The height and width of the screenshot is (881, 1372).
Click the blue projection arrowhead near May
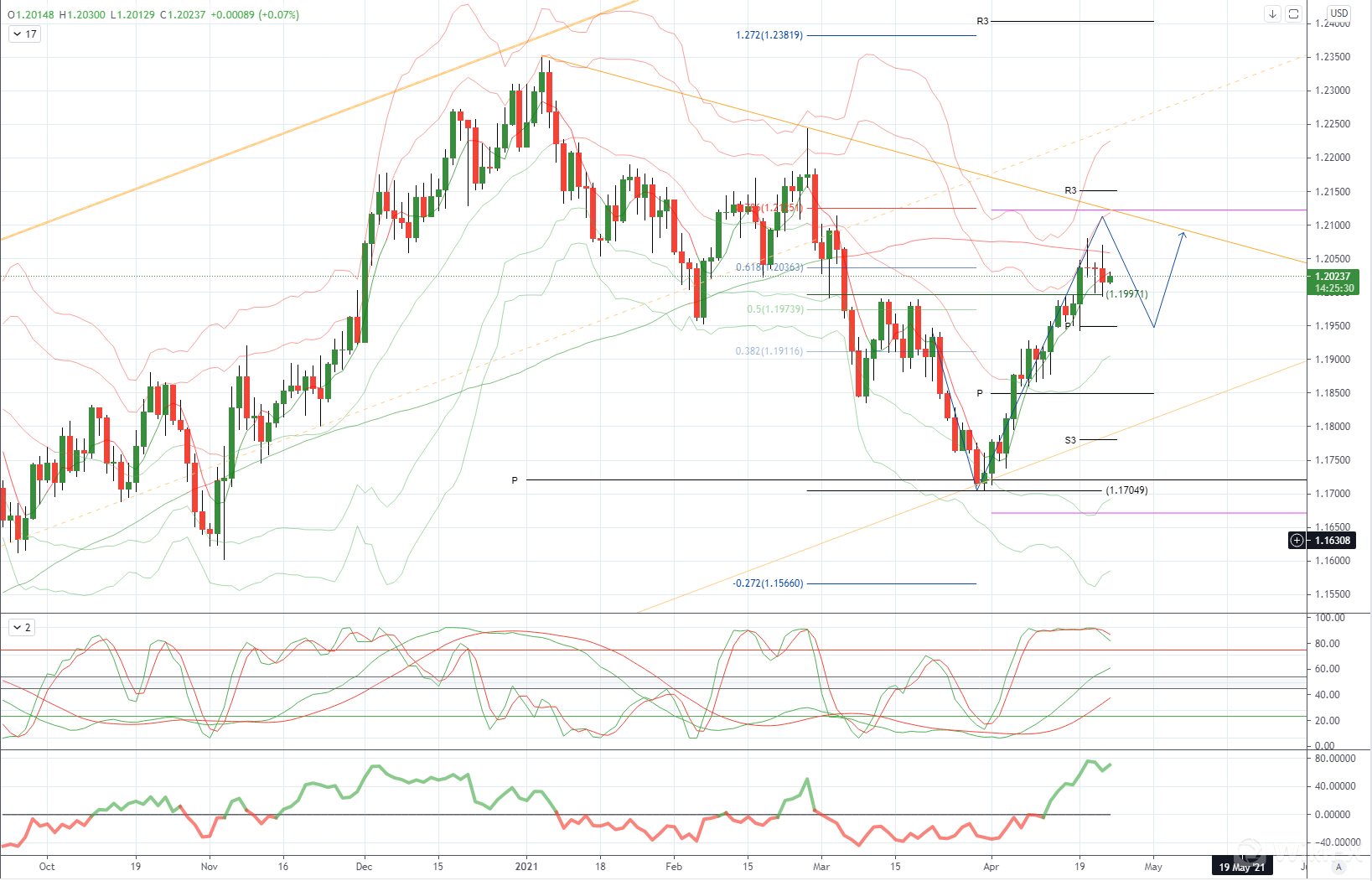point(1182,235)
